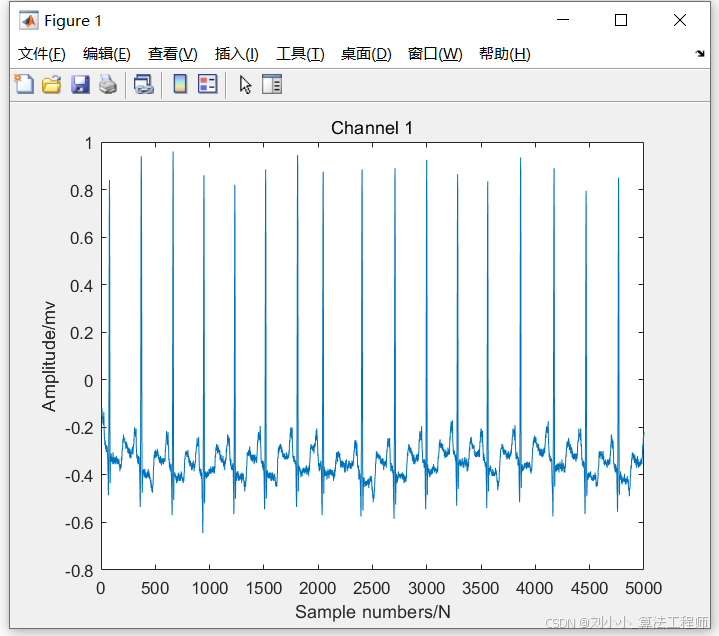Click the 5000 x-axis tick label
719x636 pixels.
click(x=643, y=588)
